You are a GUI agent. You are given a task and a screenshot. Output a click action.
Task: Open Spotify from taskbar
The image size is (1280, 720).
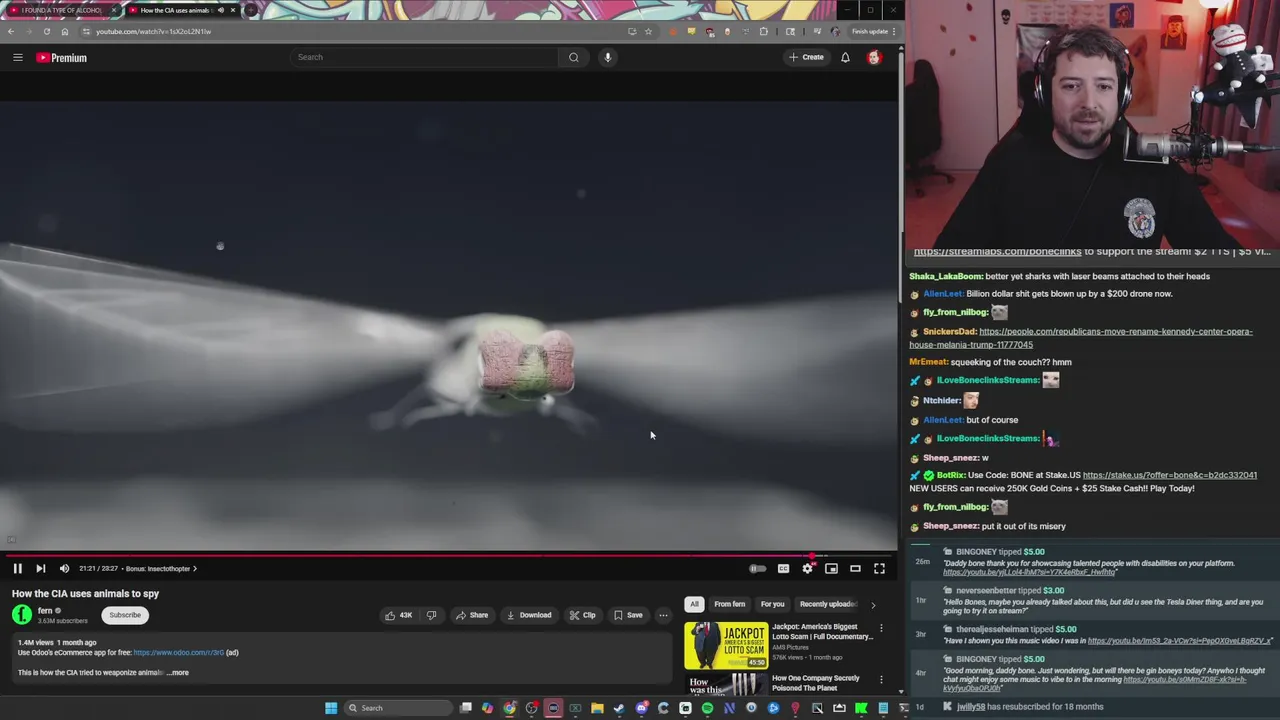tap(707, 708)
